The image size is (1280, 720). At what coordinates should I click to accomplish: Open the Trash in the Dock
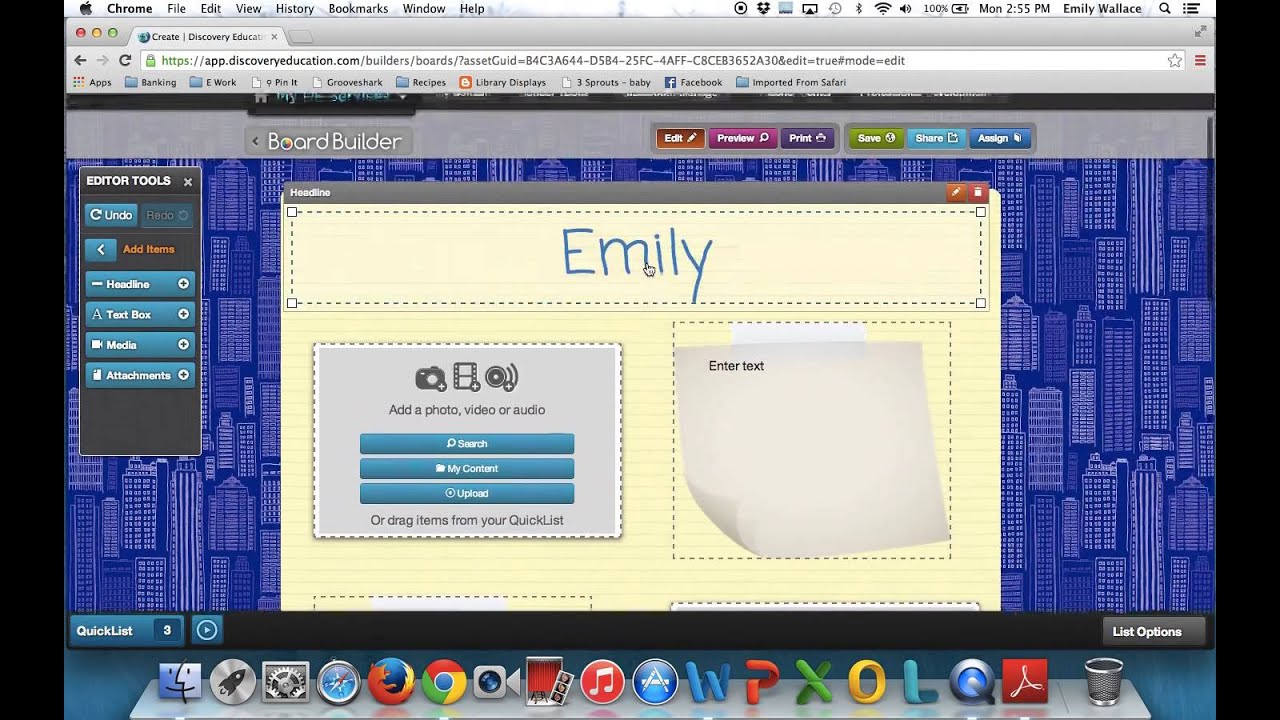(x=1103, y=682)
